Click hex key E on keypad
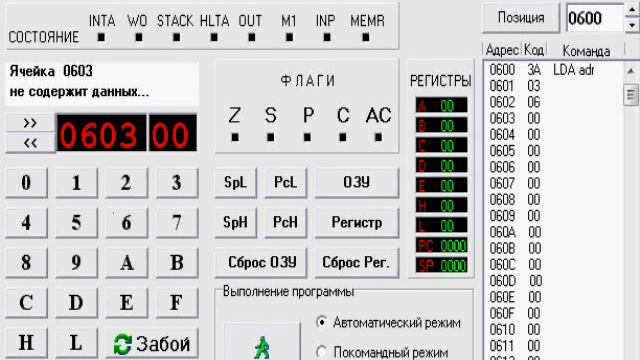Viewport: 640px width, 360px height. point(127,302)
